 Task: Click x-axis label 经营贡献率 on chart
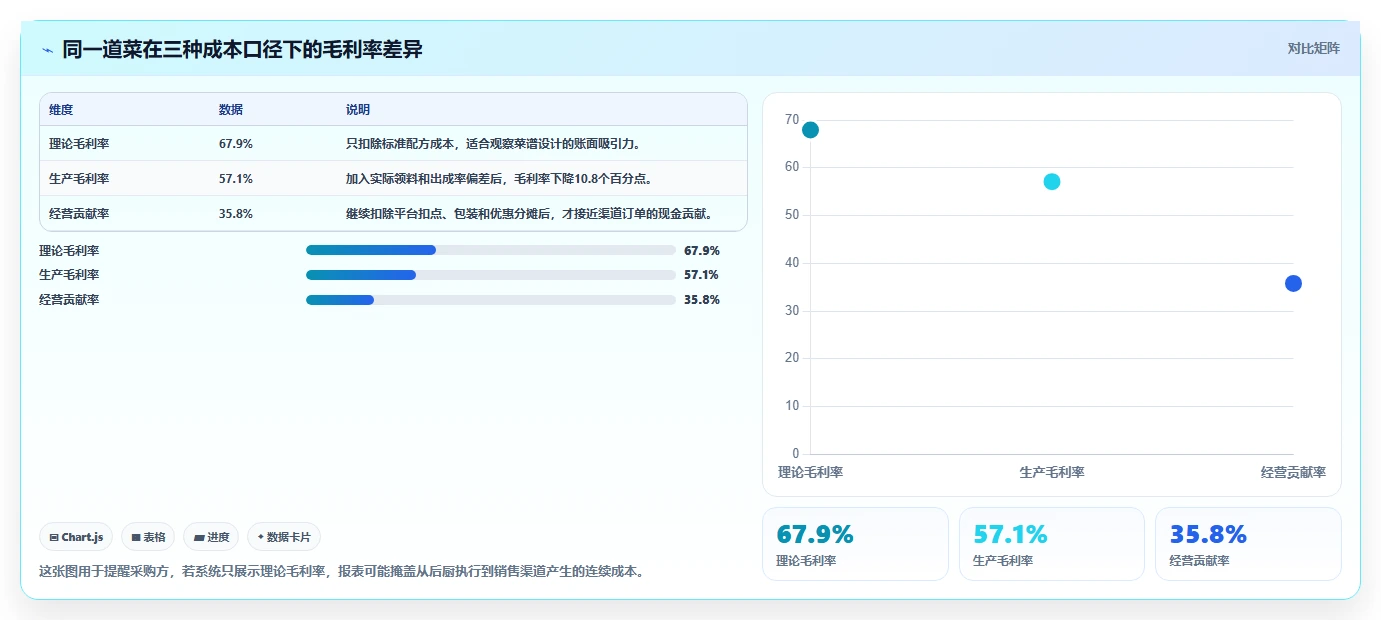[1293, 472]
